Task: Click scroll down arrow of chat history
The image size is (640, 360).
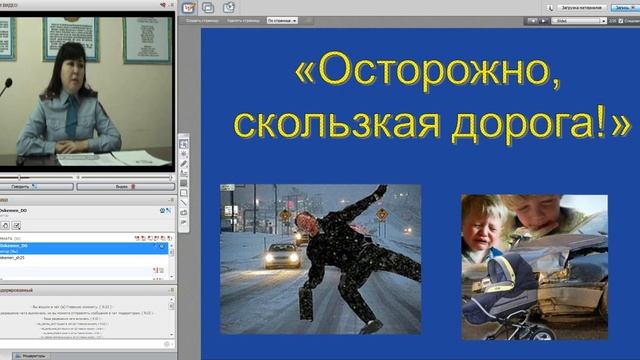Action: pos(171,335)
